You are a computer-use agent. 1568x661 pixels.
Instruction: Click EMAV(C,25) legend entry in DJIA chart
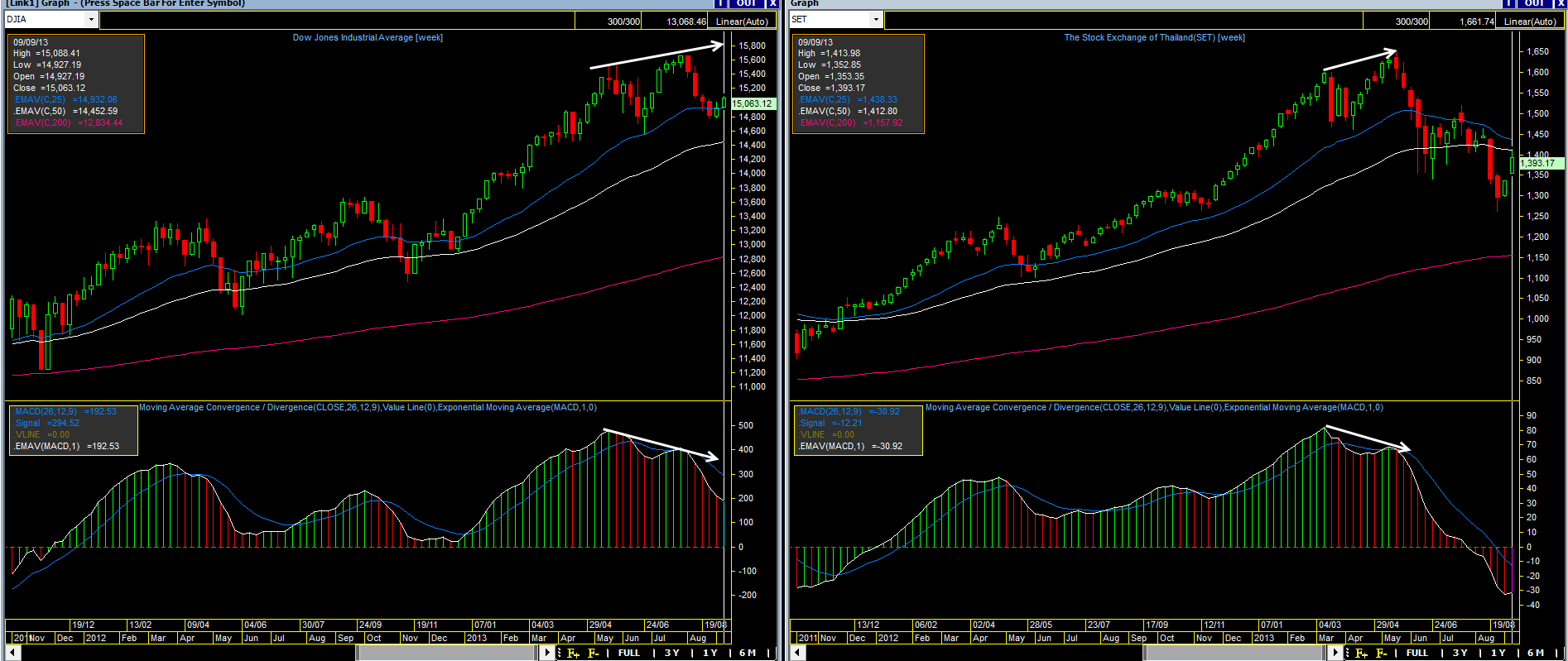pyautogui.click(x=65, y=99)
